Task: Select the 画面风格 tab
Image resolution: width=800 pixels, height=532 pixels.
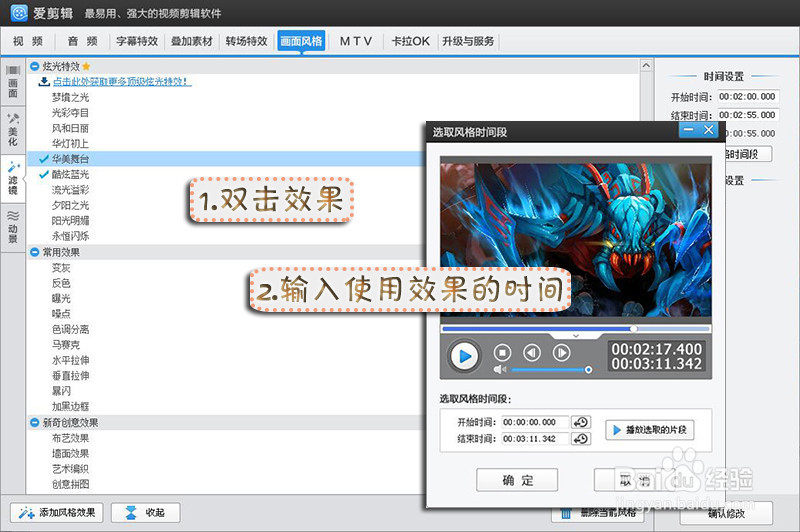Action: pos(302,41)
